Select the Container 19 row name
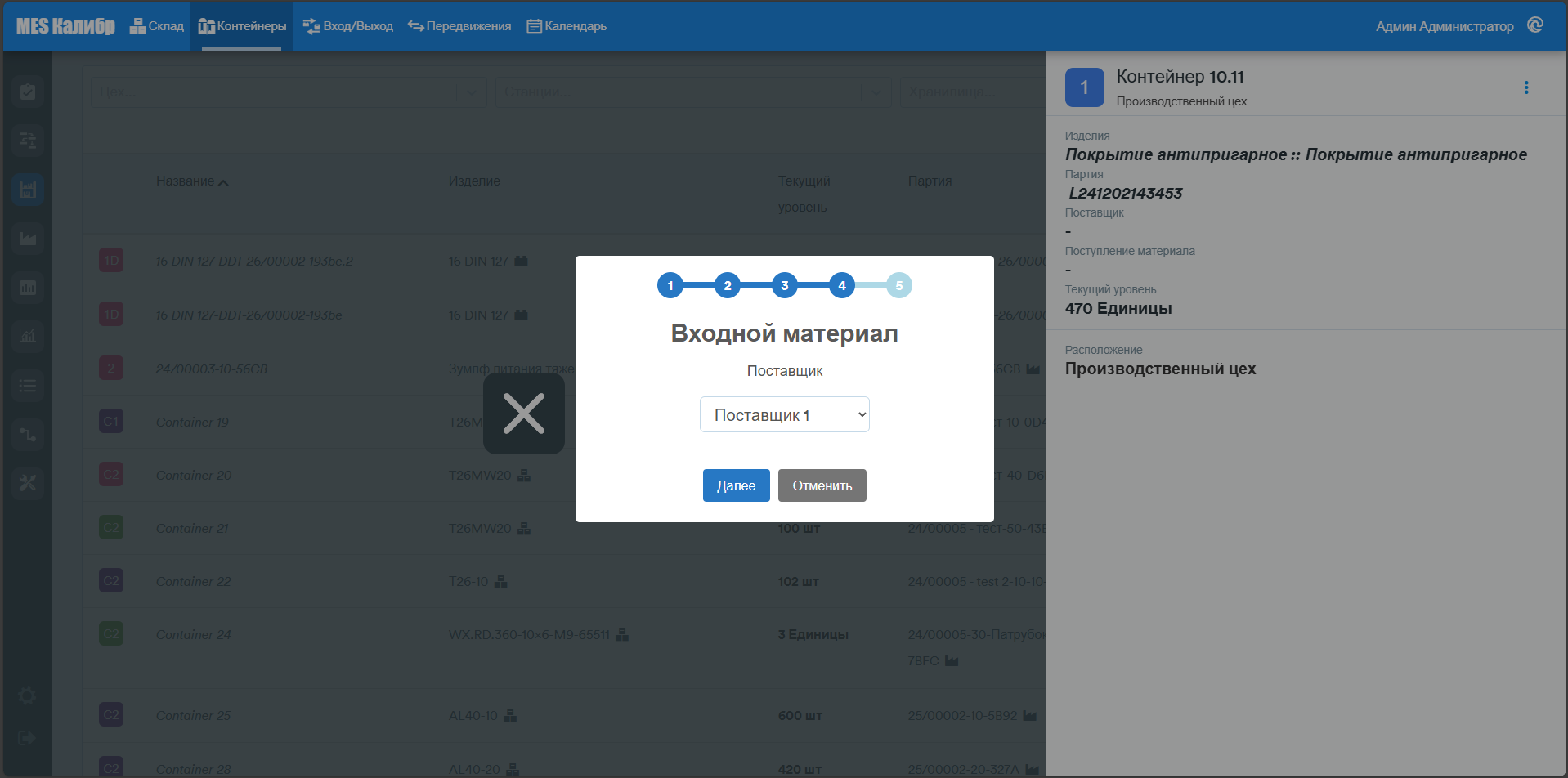Screen dimensions: 1568x778 coord(192,422)
